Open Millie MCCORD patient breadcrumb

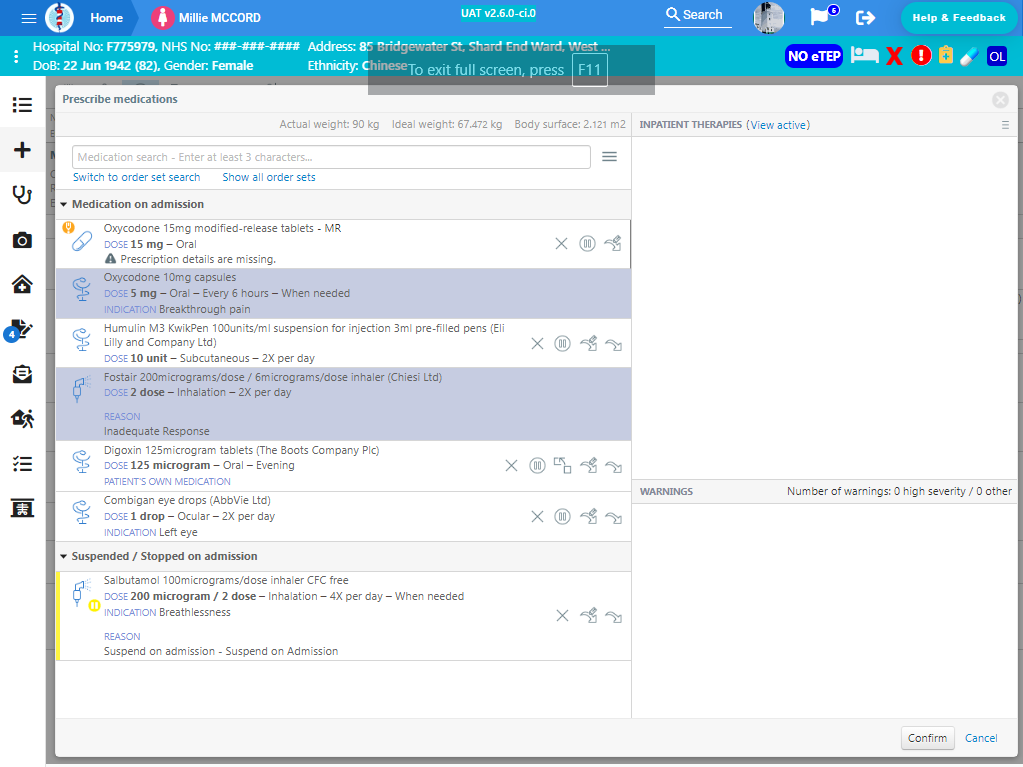pos(206,18)
